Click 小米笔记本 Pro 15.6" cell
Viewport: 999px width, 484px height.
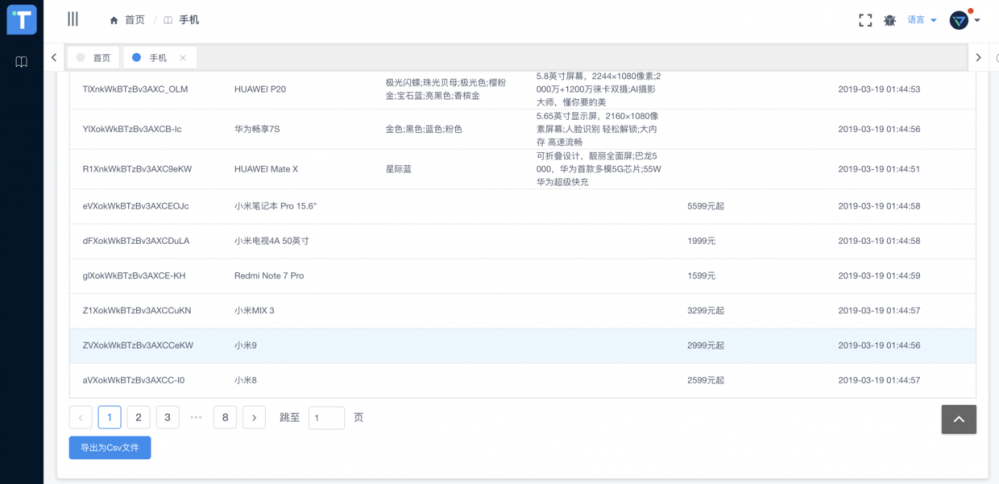tap(276, 206)
